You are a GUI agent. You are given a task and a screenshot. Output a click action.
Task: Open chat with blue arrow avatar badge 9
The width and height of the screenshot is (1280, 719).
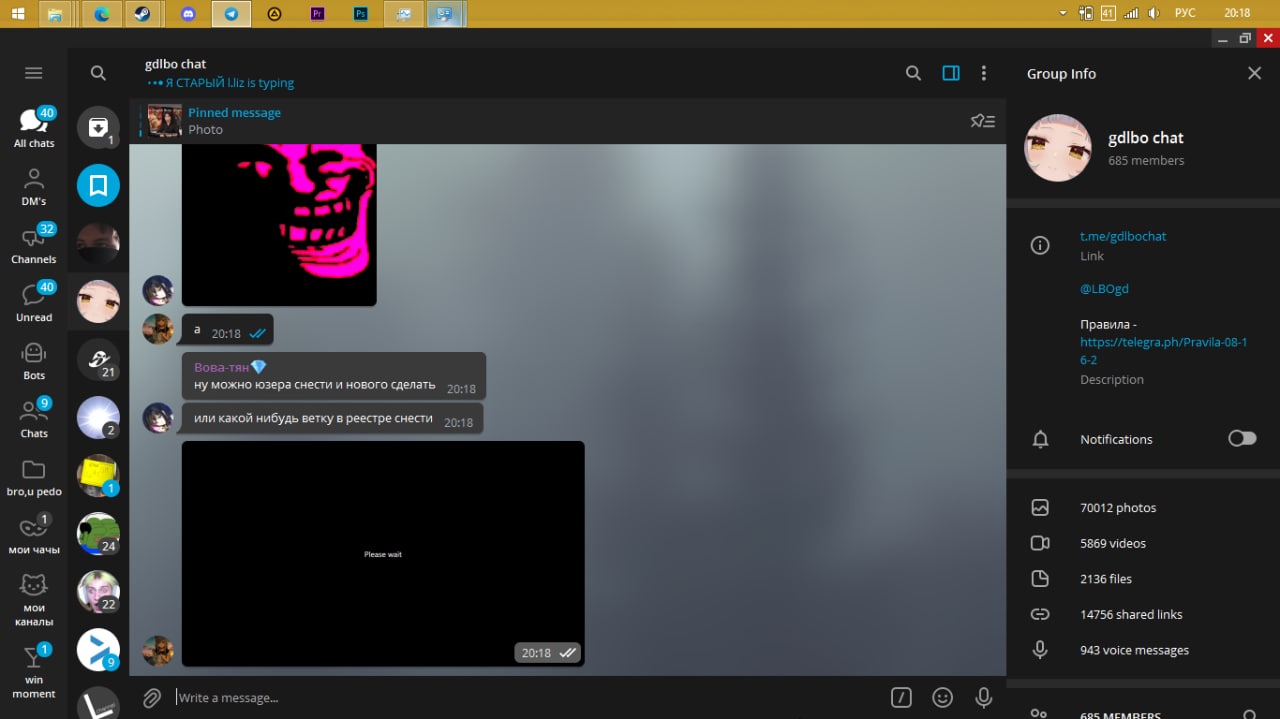point(98,650)
